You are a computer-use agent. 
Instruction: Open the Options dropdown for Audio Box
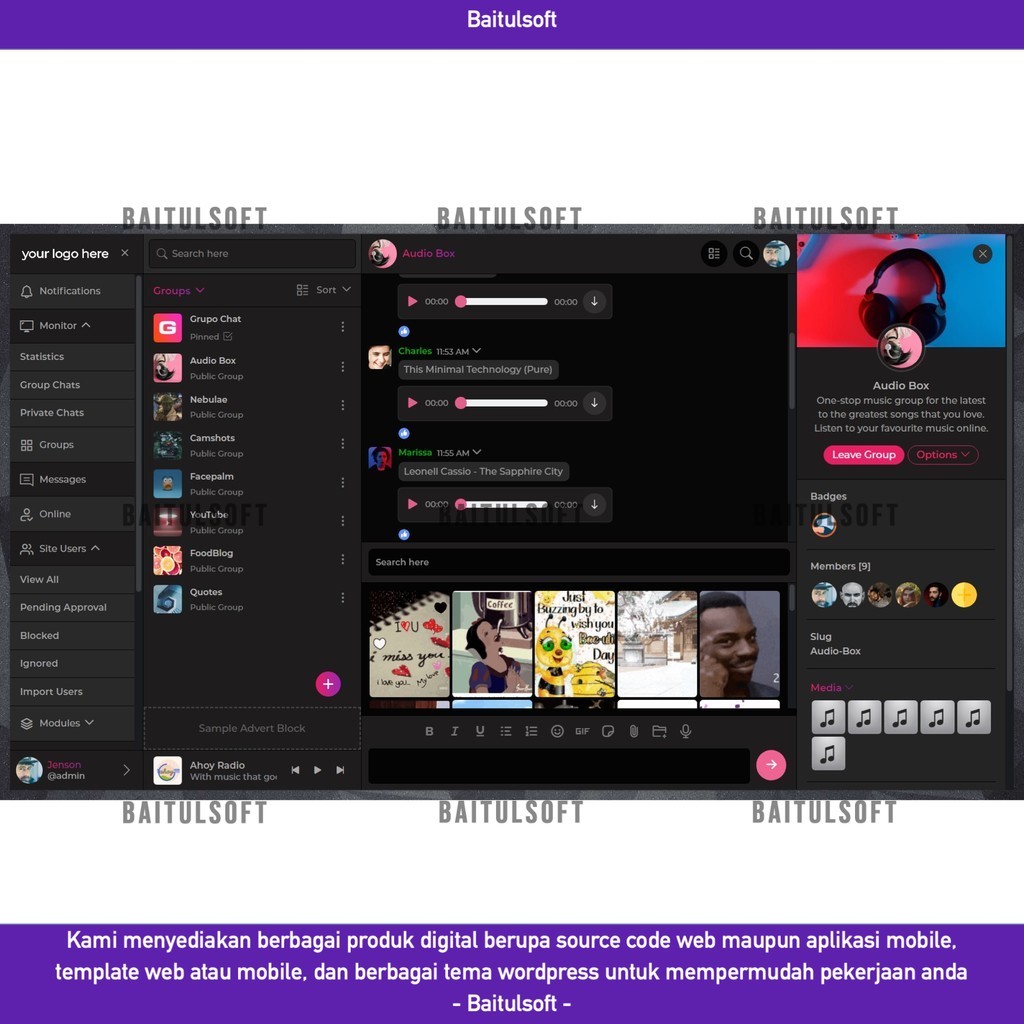(x=942, y=455)
